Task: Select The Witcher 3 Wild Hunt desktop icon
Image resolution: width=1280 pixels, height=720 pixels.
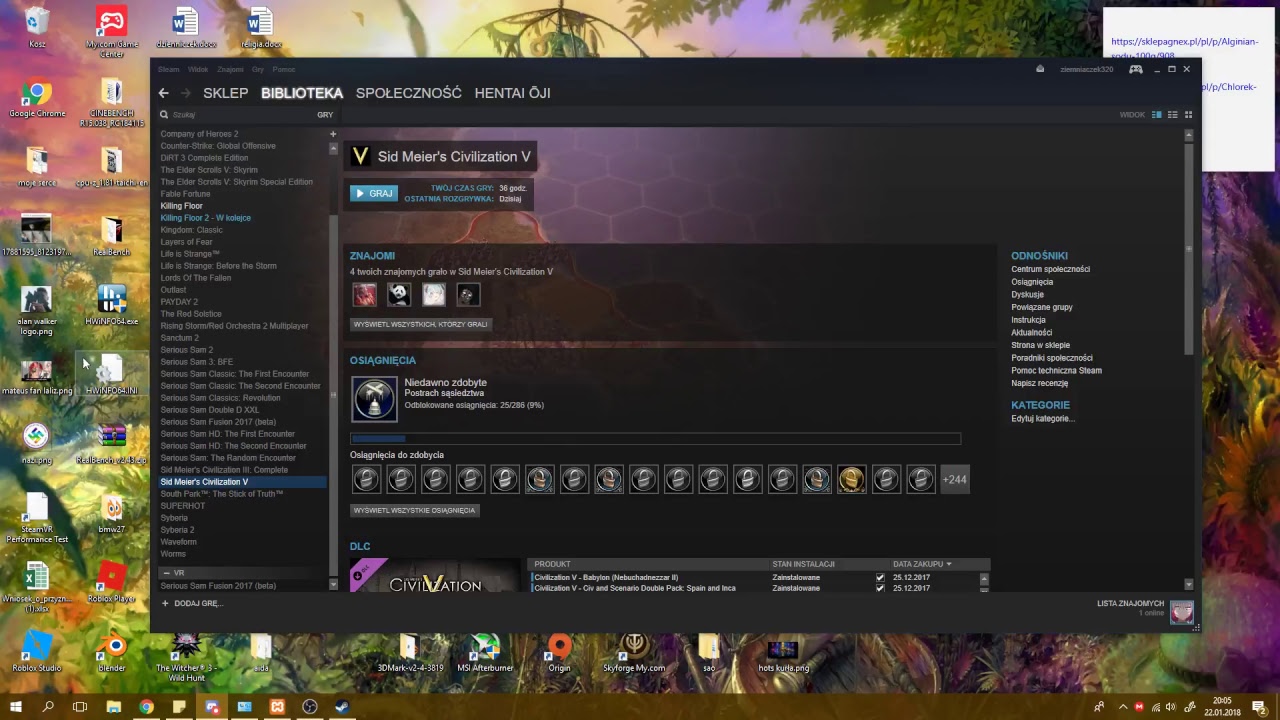Action: pos(186,658)
